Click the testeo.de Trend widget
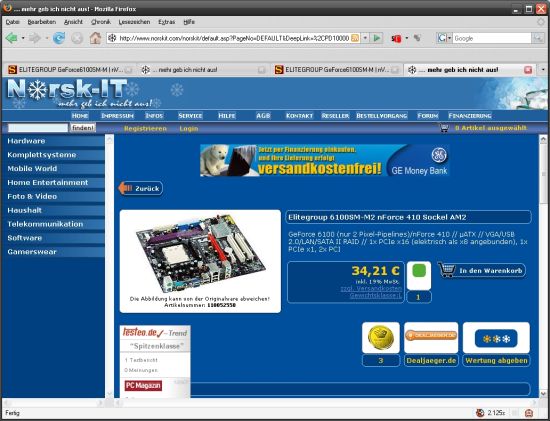The height and width of the screenshot is (421, 550). tap(155, 361)
